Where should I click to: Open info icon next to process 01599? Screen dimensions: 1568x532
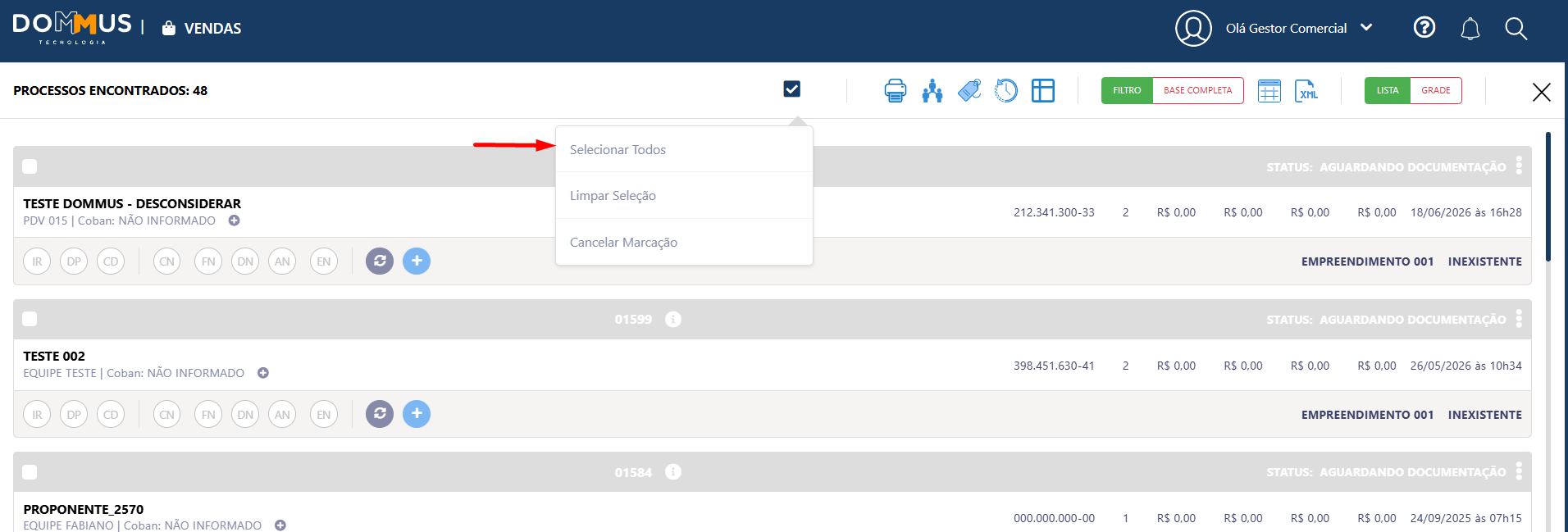(x=673, y=319)
